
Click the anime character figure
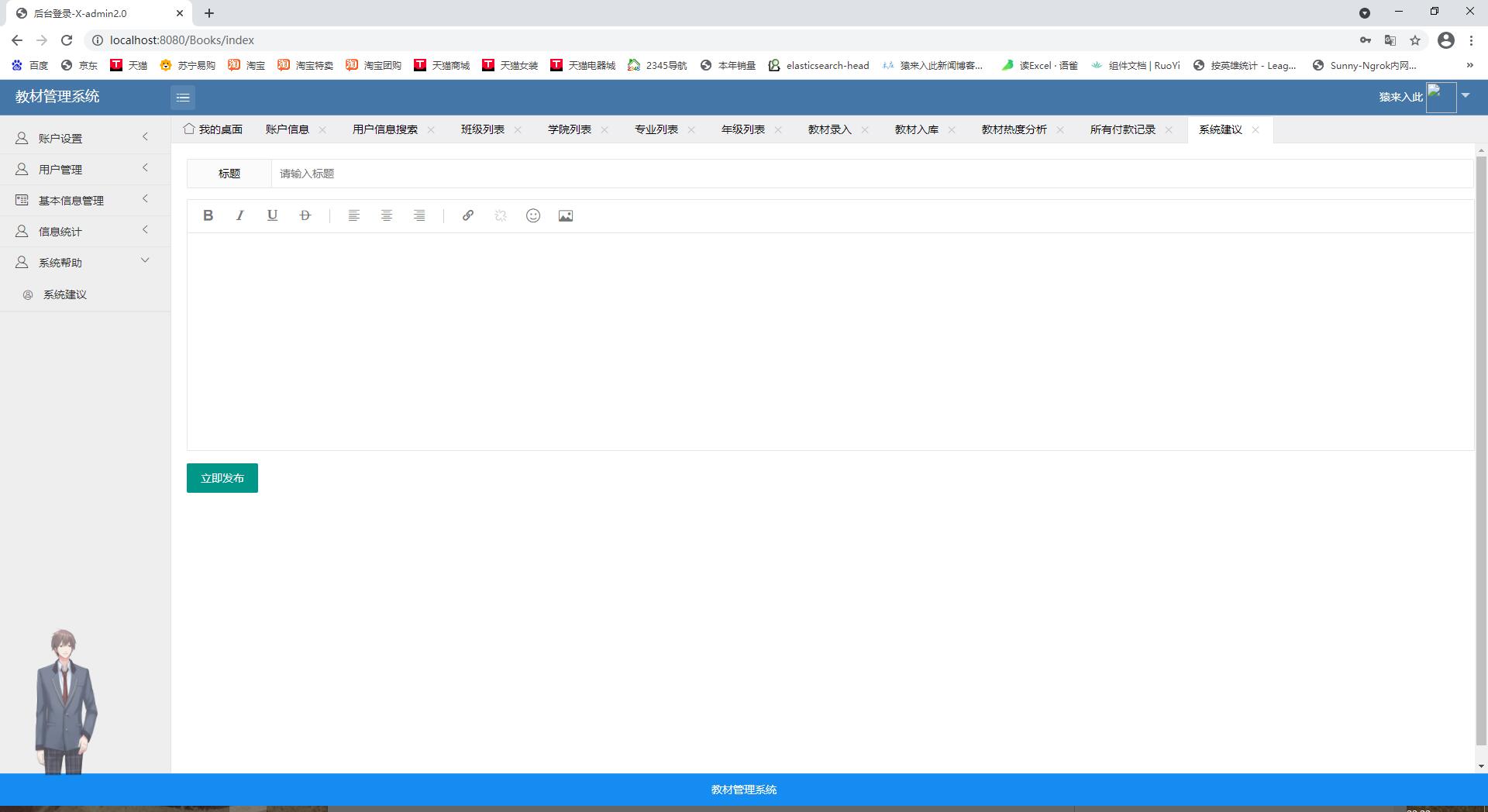click(x=66, y=701)
